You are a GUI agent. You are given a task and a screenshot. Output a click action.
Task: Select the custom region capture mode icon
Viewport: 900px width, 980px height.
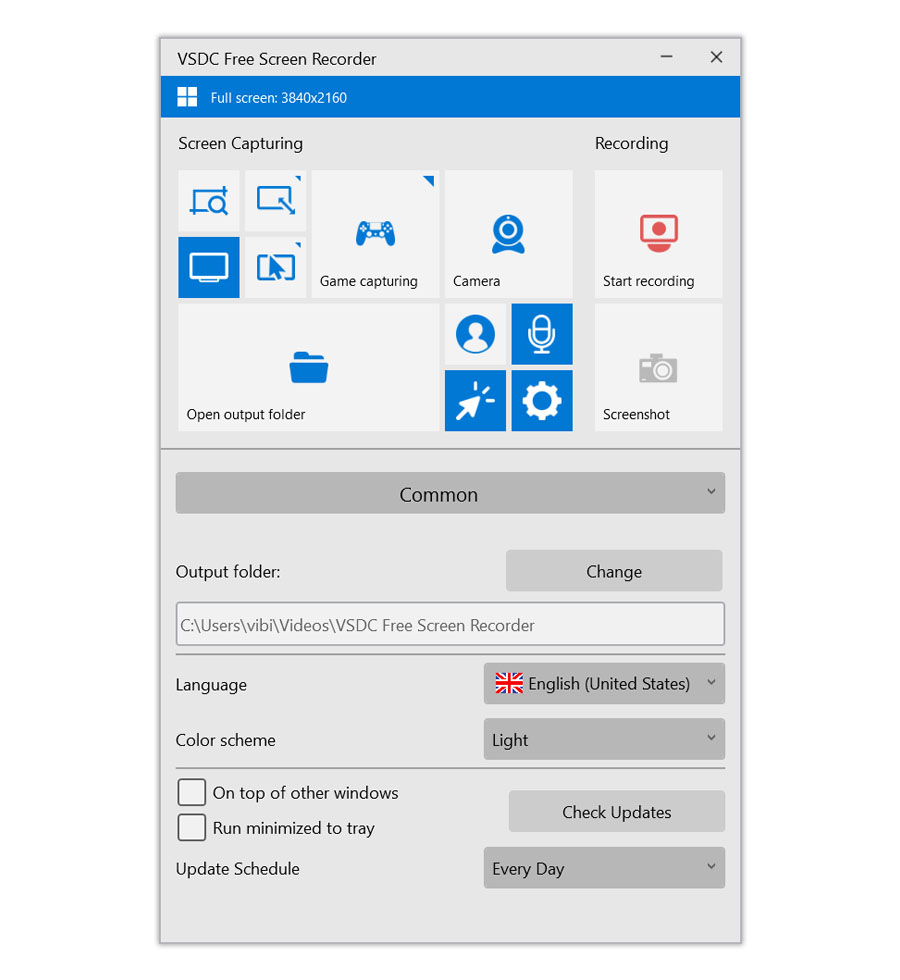coord(209,201)
